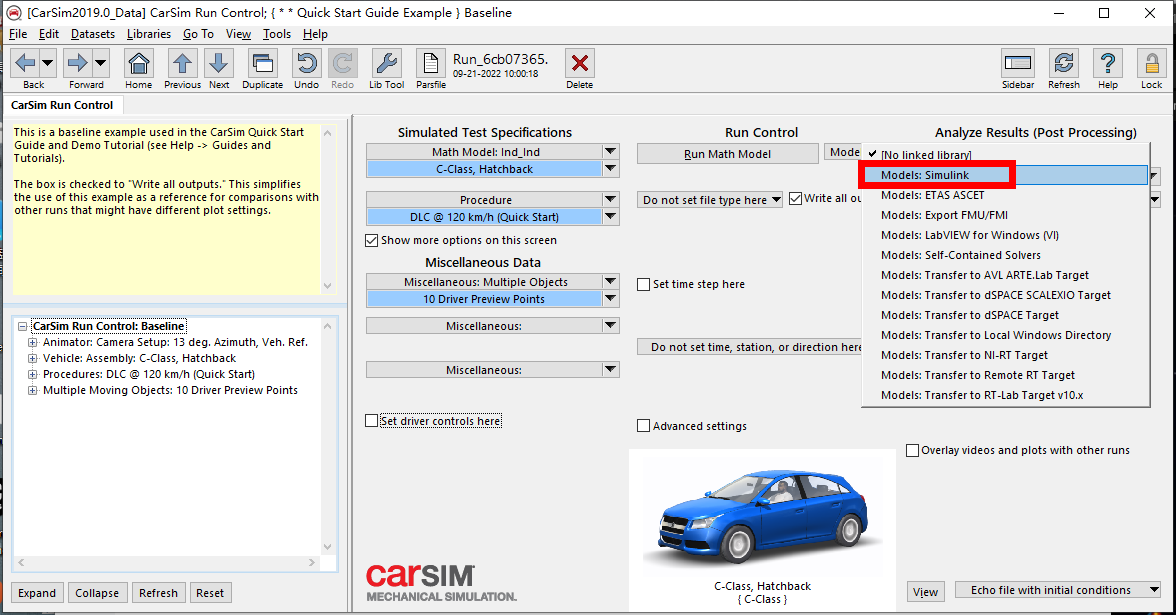Screen dimensions: 1176x615
Task: Duplicate the current dataset
Action: (262, 64)
